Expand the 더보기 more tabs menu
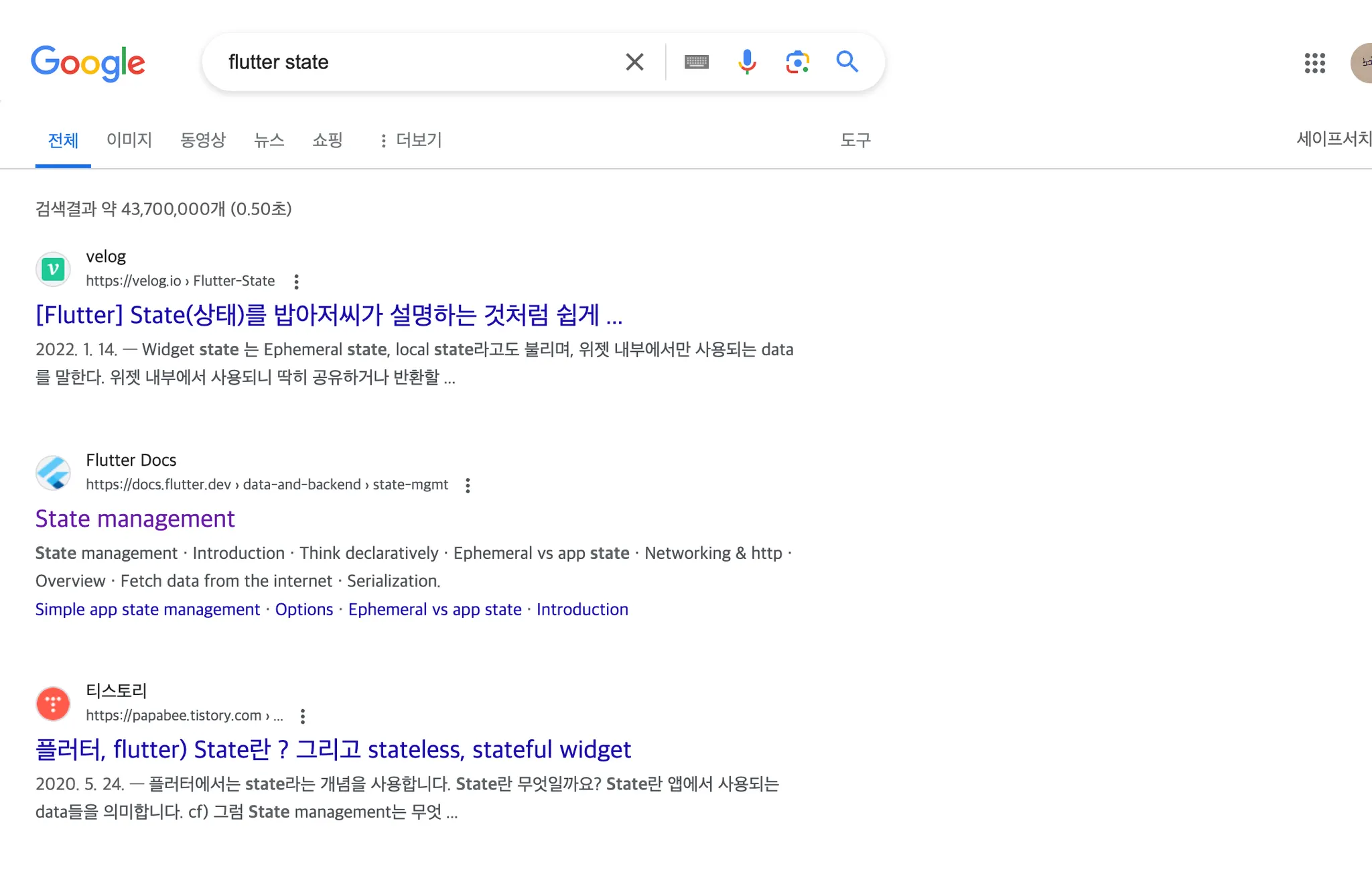The image size is (1372, 884). tap(411, 140)
